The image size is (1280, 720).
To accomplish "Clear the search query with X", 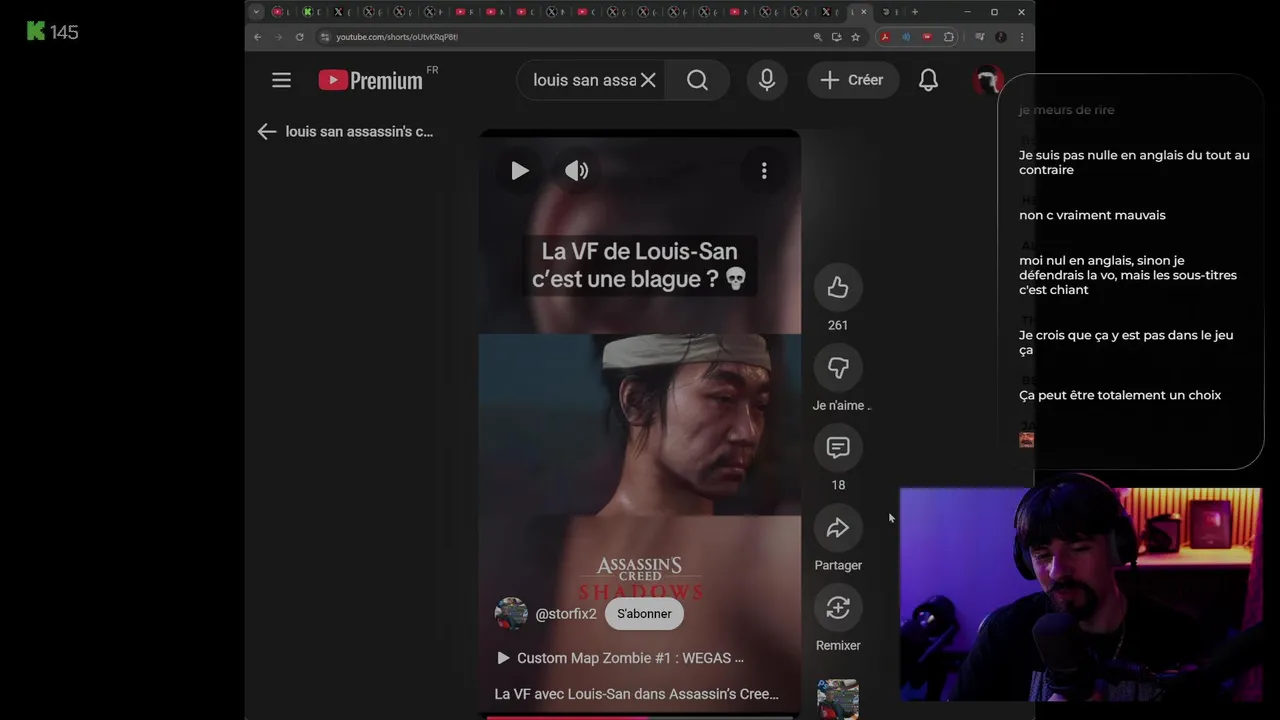I will pyautogui.click(x=648, y=80).
